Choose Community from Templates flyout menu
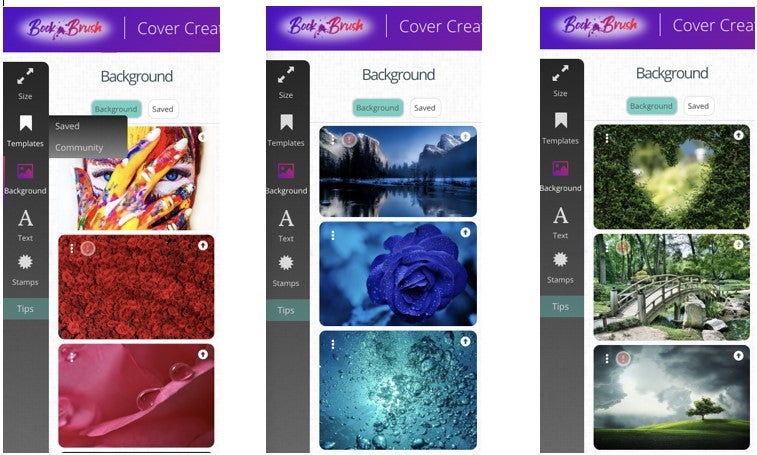The image size is (757, 455). pyautogui.click(x=79, y=147)
